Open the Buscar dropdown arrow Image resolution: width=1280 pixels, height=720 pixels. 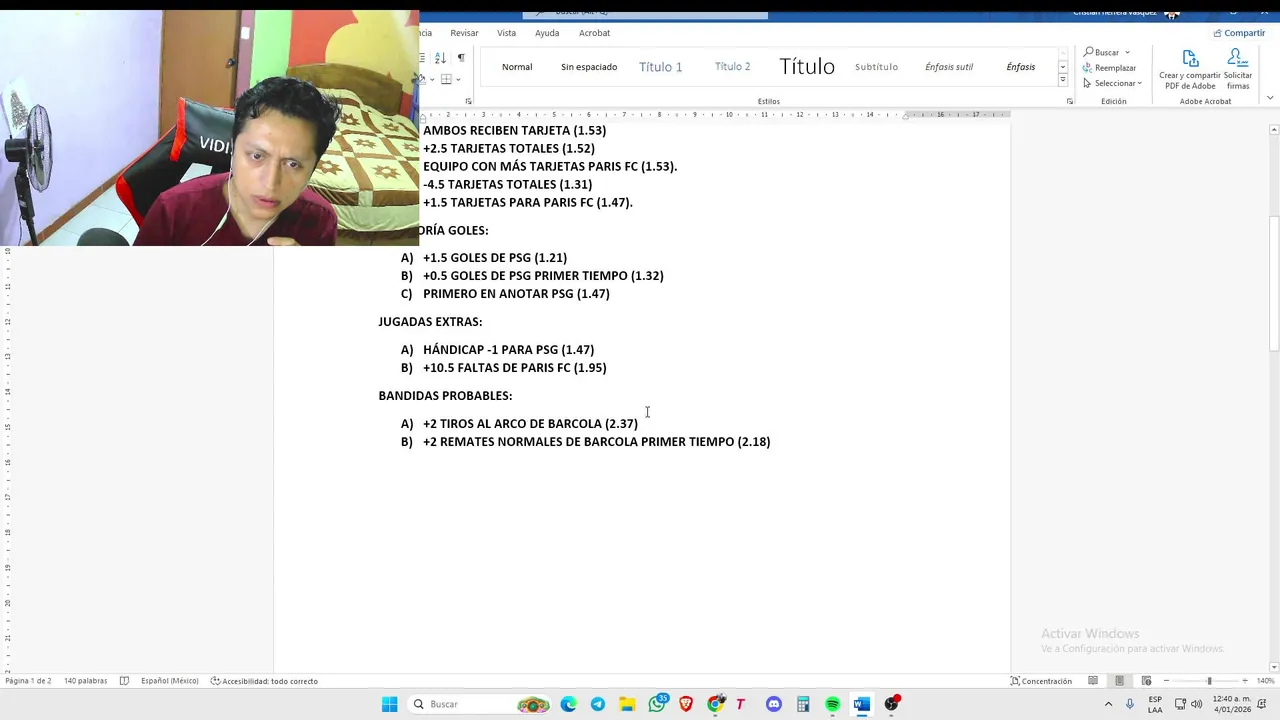tap(1127, 52)
